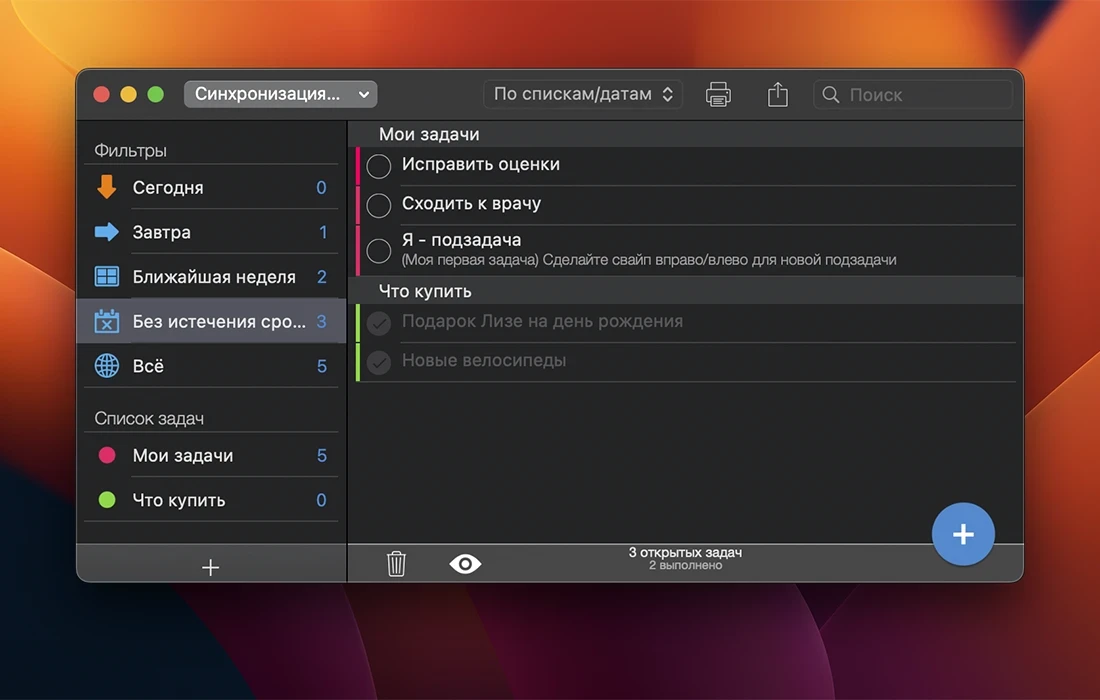Screen dimensions: 1100x700
Task: Select the Сегодня filter with orange arrow
Action: coord(167,188)
